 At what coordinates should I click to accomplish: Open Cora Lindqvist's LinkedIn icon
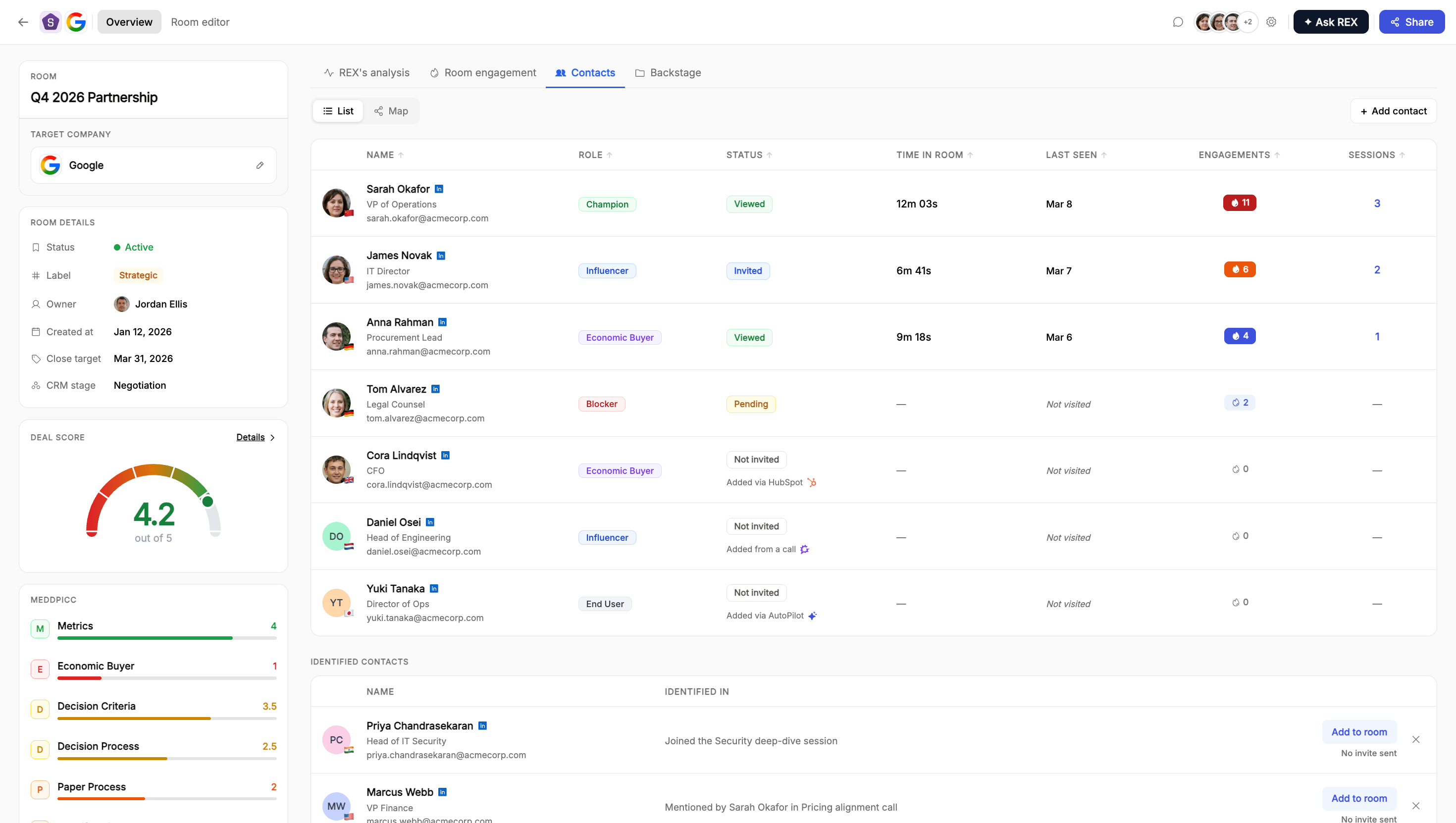point(445,456)
